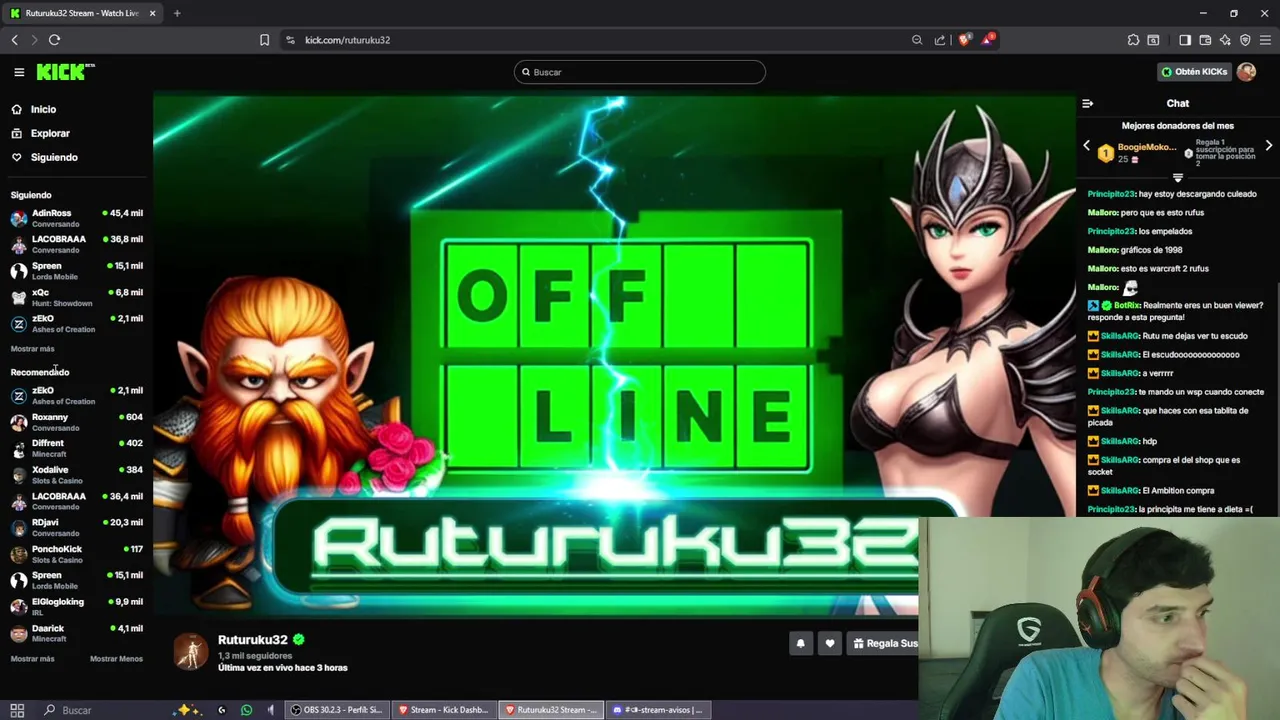Viewport: 1280px width, 720px height.
Task: Show next top donor with right arrow
Action: (x=1268, y=146)
